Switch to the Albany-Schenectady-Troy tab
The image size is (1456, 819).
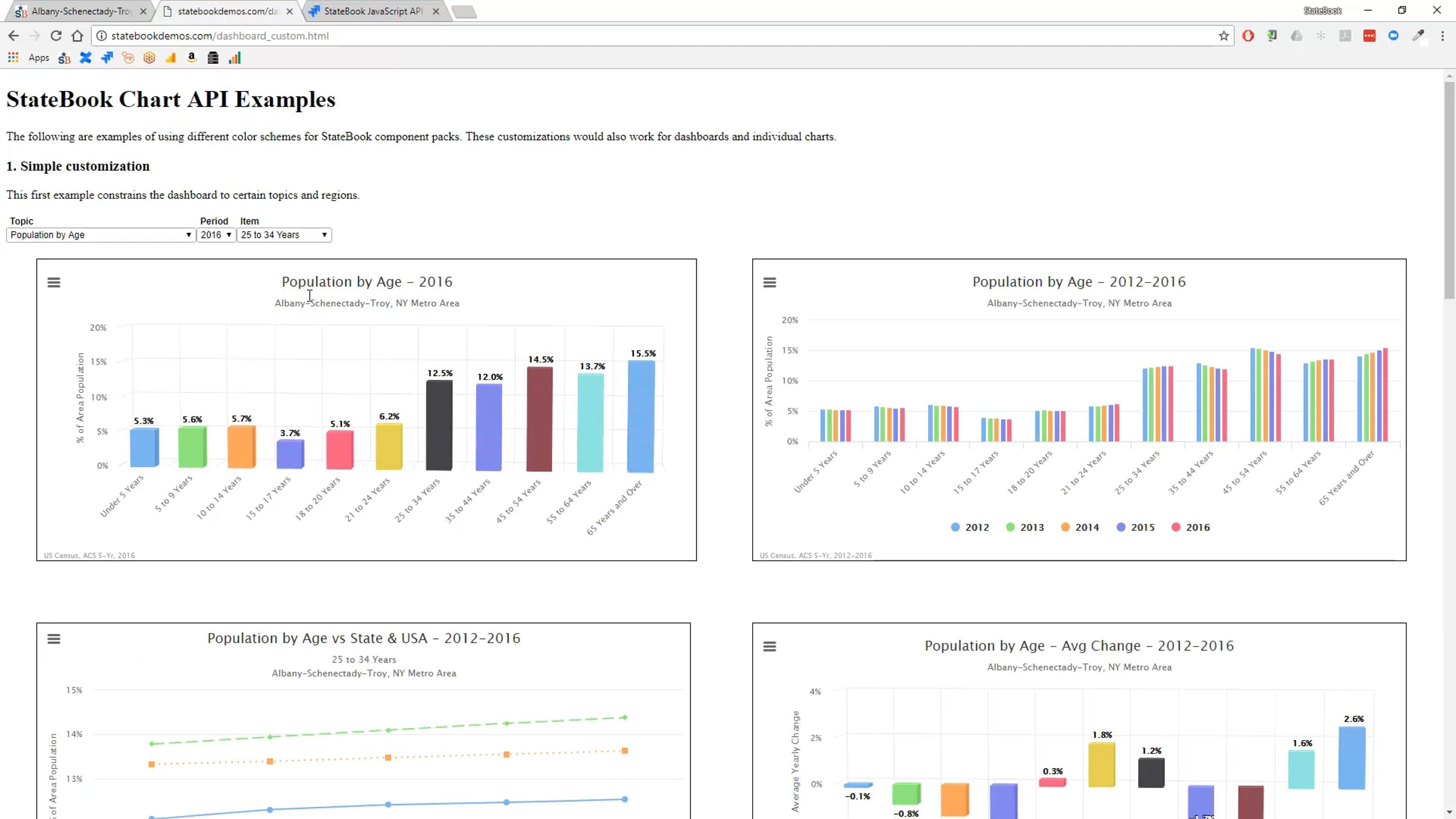pos(81,11)
